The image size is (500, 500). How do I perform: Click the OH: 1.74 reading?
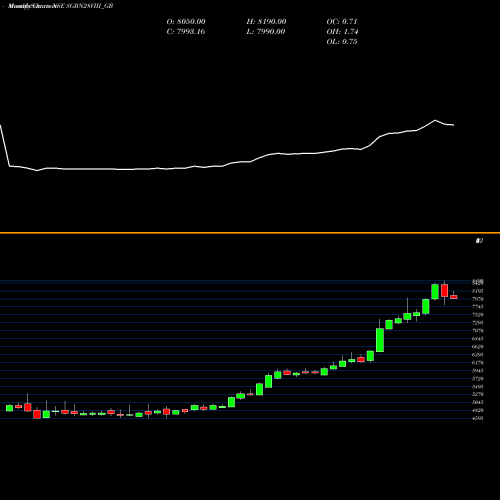tap(342, 32)
